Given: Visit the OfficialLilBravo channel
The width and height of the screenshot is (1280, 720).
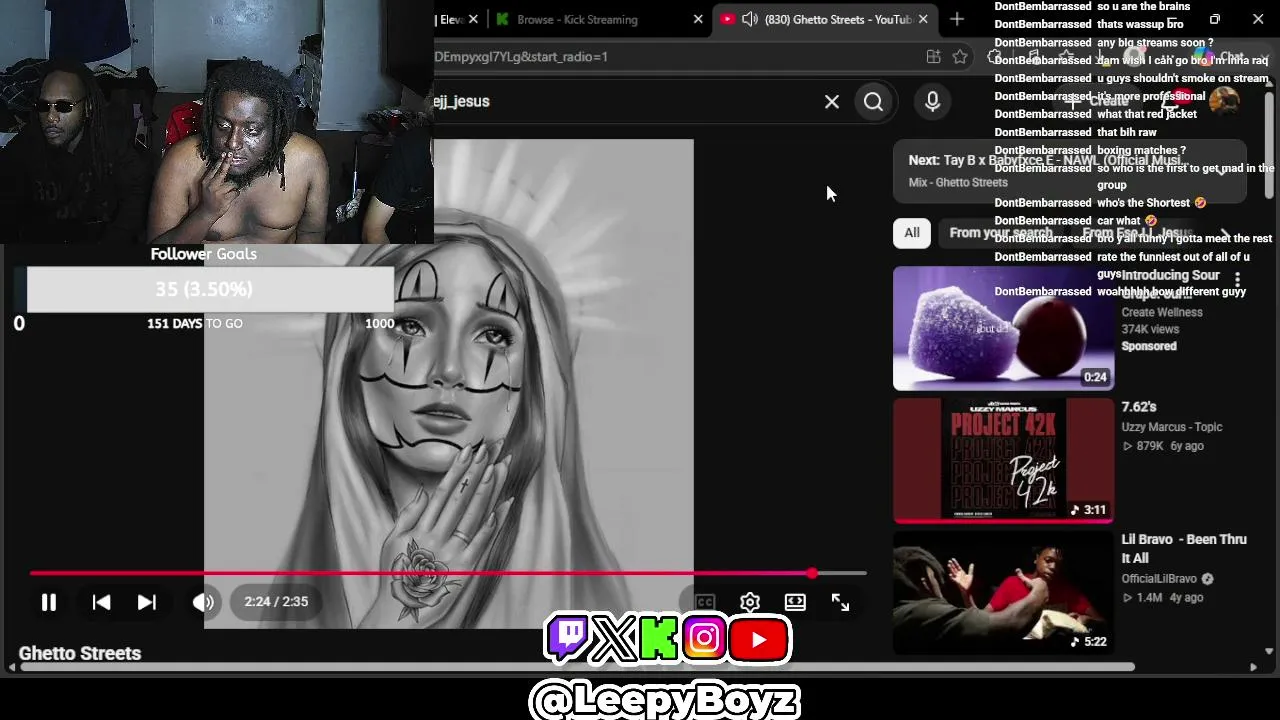Looking at the screenshot, I should coord(1159,579).
